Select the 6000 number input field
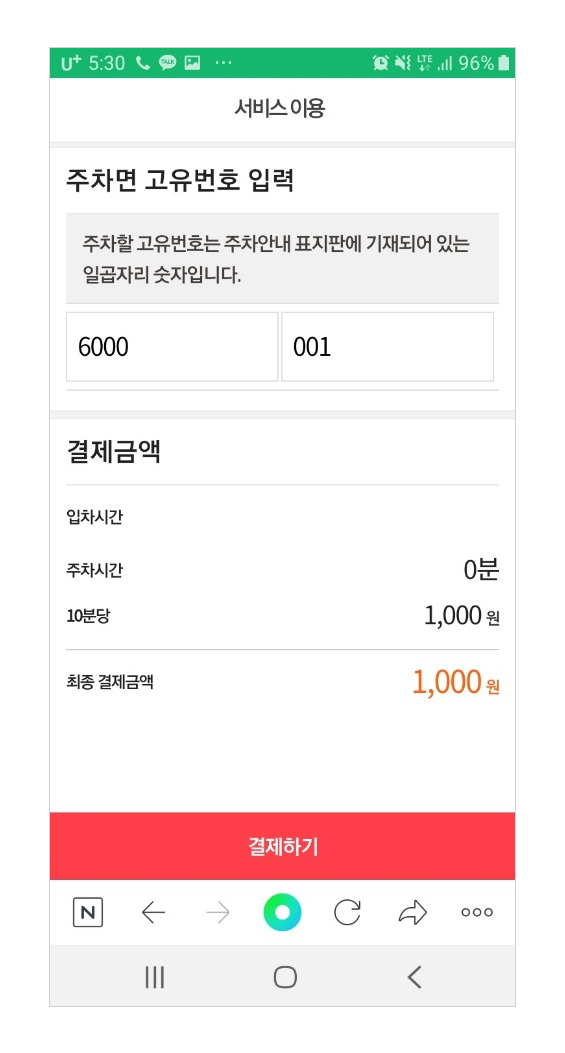 click(x=172, y=347)
